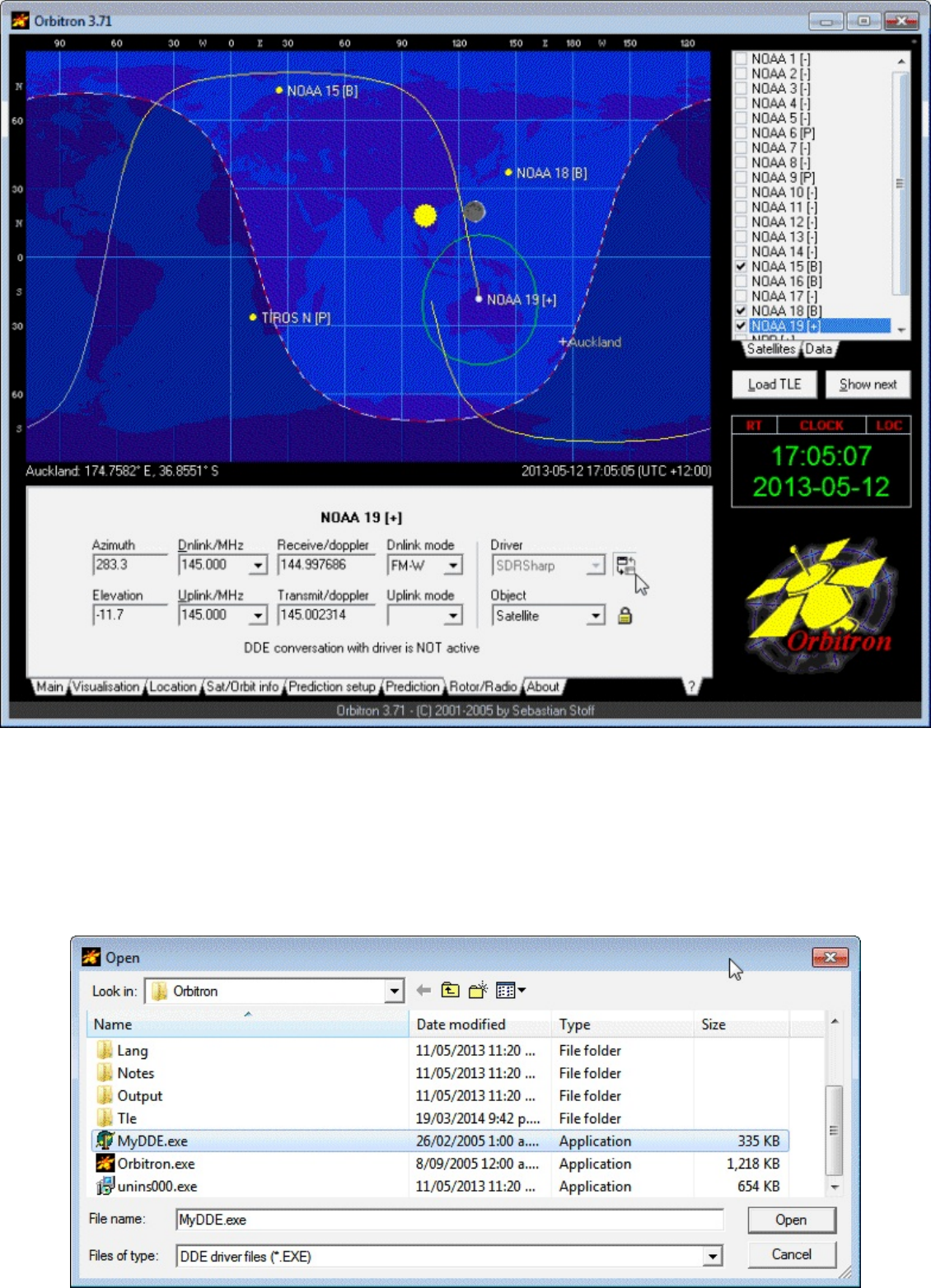
Task: Sort files by Date modified column
Action: (x=480, y=1024)
